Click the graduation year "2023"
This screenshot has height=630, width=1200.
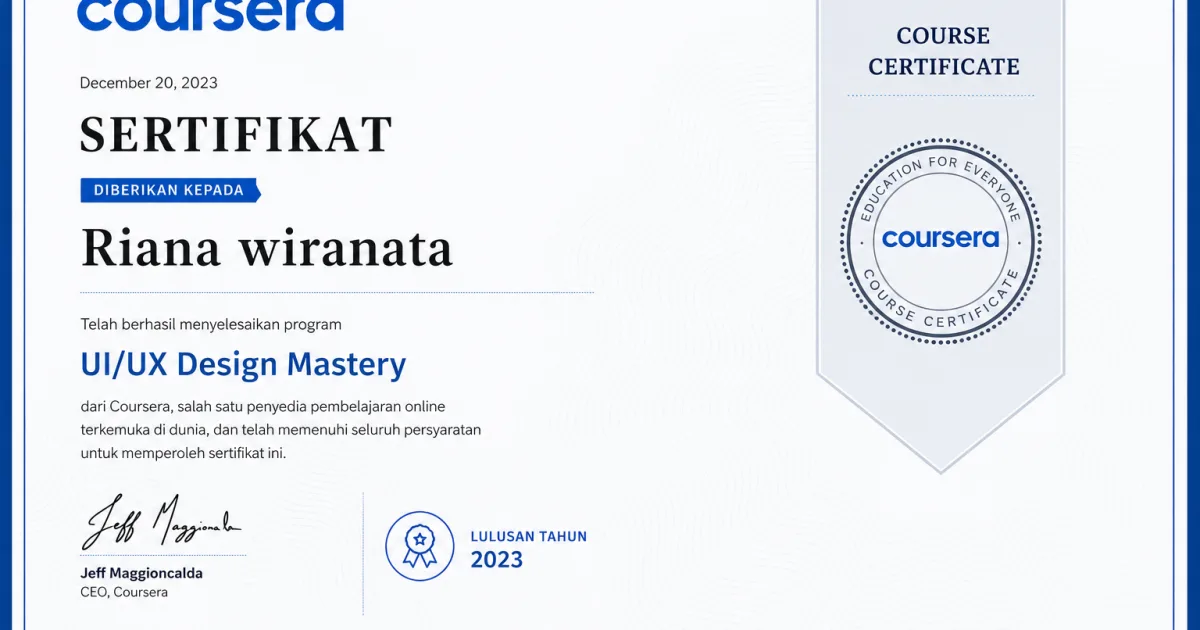pos(497,559)
